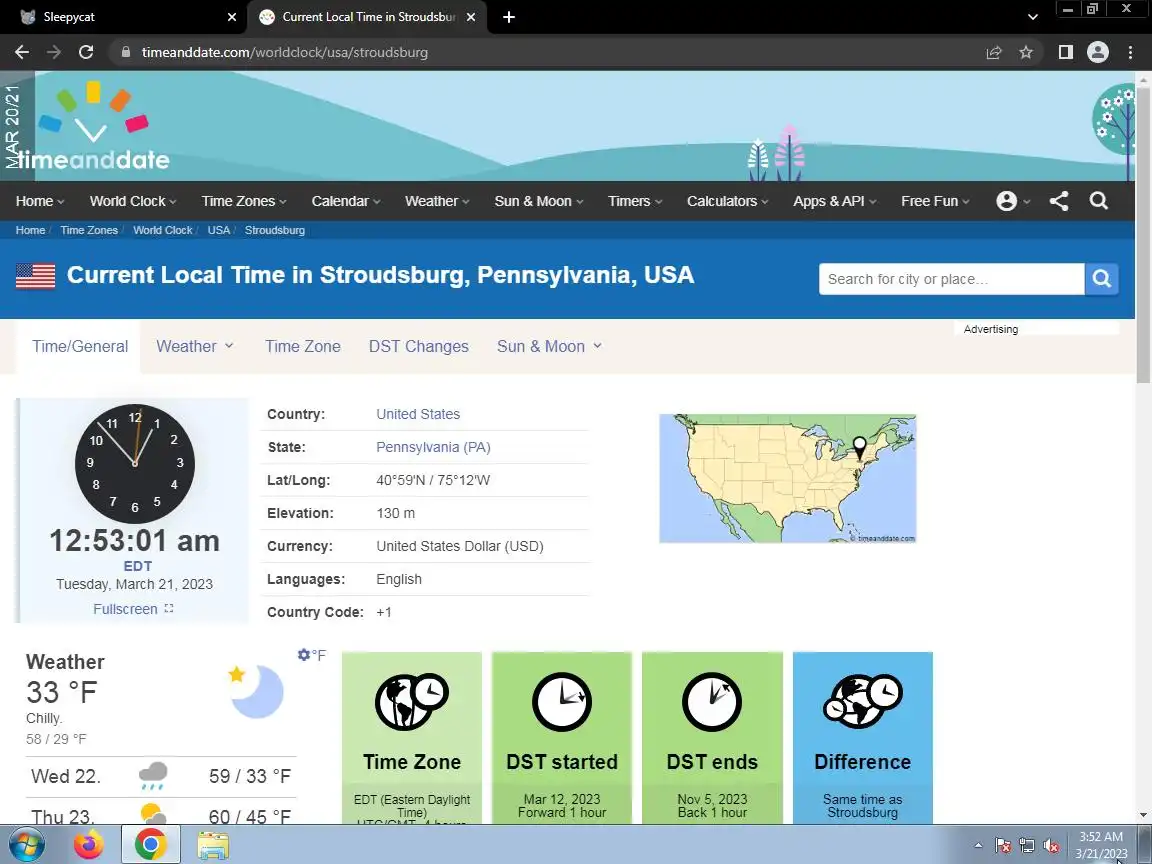Click the taskbar clock showing 3:52 AM
1152x864 pixels.
(x=1101, y=845)
